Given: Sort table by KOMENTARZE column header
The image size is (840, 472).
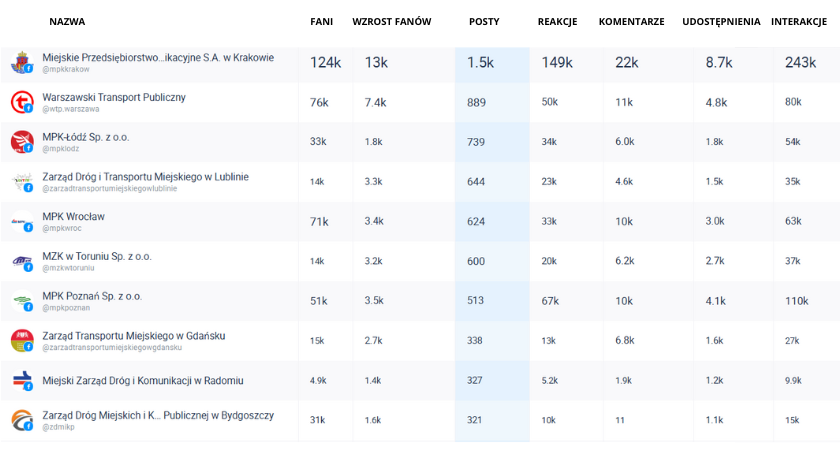Looking at the screenshot, I should pyautogui.click(x=631, y=21).
